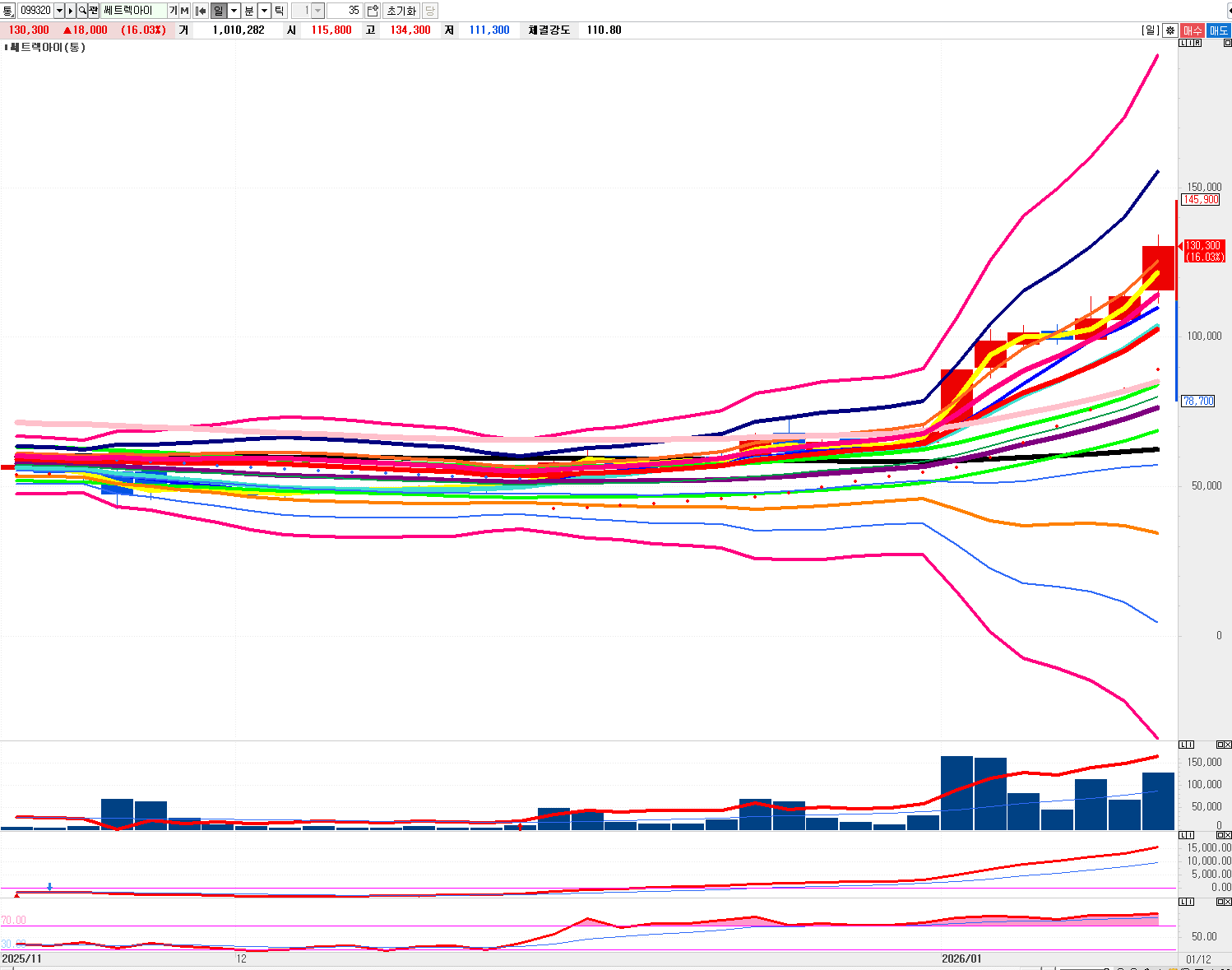Expand the dropdown arrow after 분
The width and height of the screenshot is (1232, 970).
264,11
